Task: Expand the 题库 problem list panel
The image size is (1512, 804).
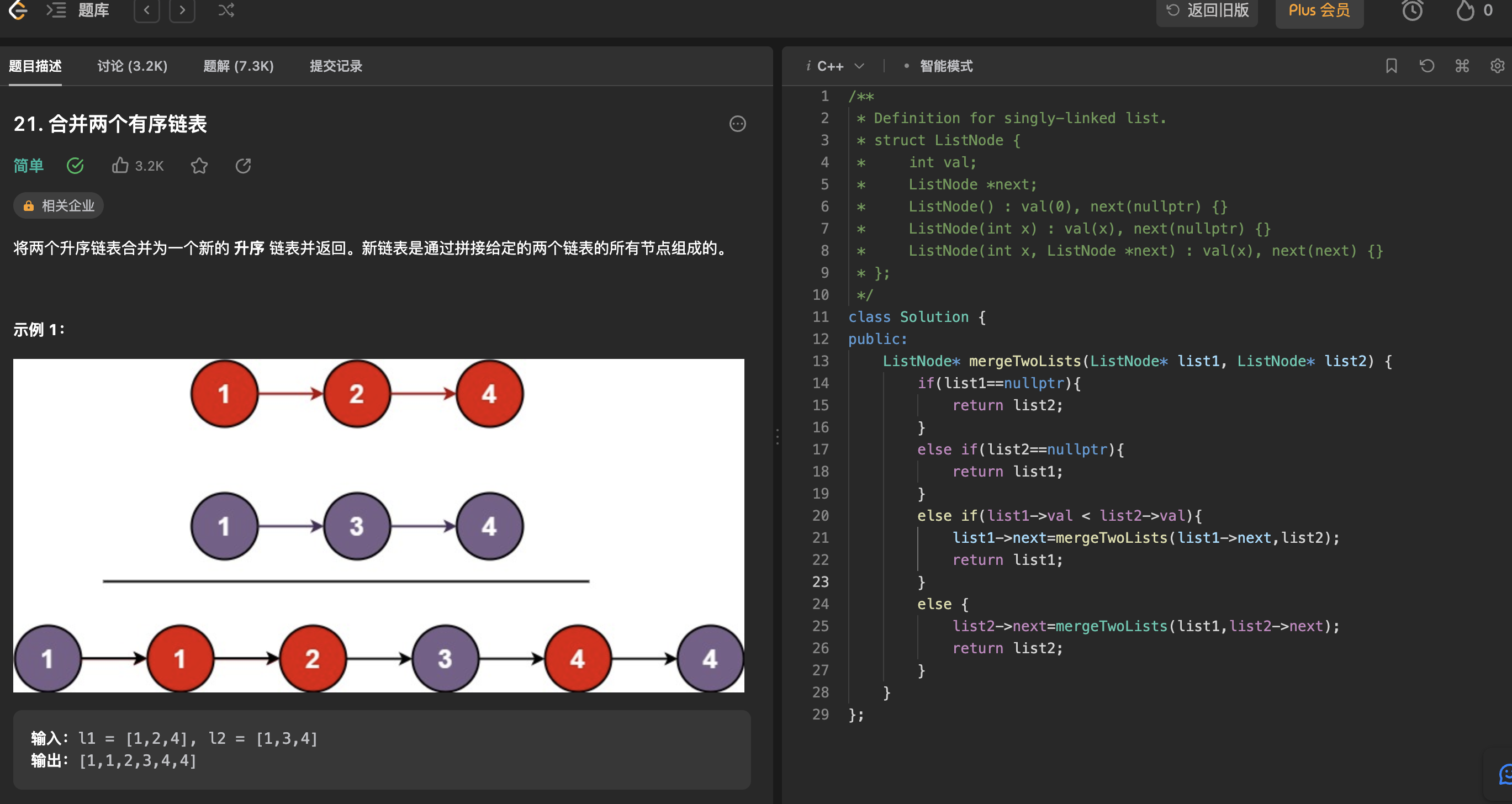Action: (x=78, y=10)
